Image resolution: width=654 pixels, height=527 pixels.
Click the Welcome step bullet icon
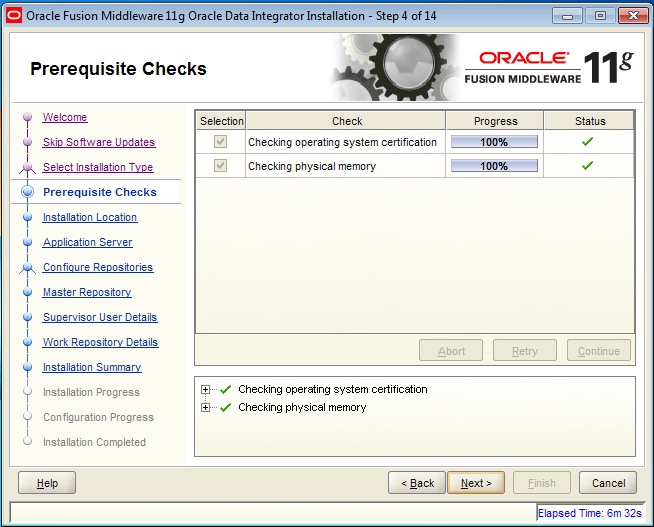pyautogui.click(x=28, y=117)
